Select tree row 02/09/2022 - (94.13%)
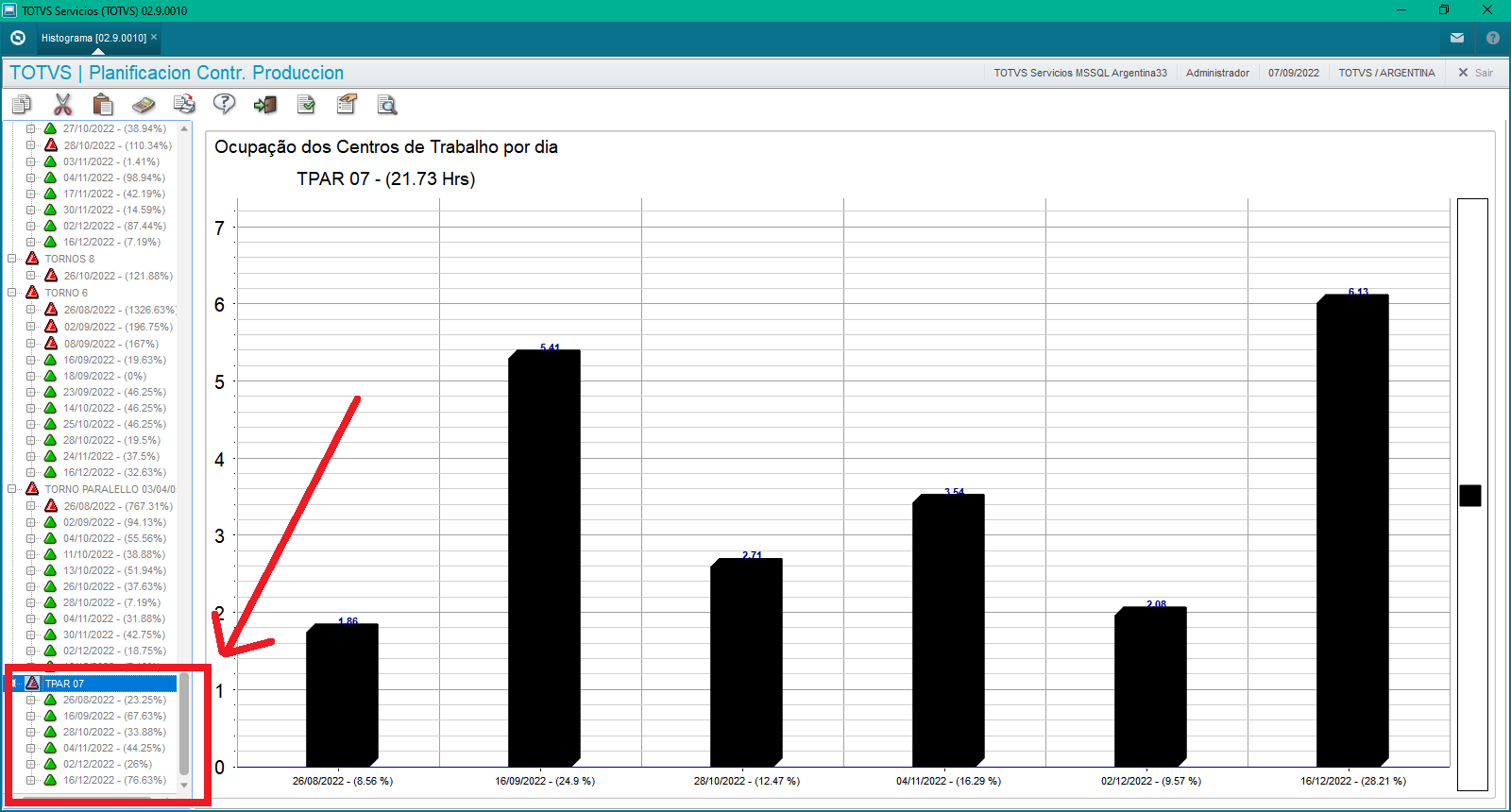 tap(114, 522)
